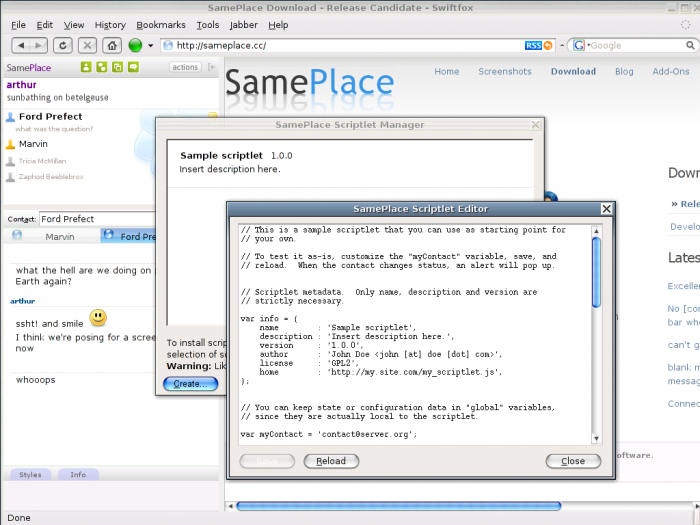Screen dimensions: 700x525
Task: Open the Info tab in sidebar
Action: tap(78, 475)
